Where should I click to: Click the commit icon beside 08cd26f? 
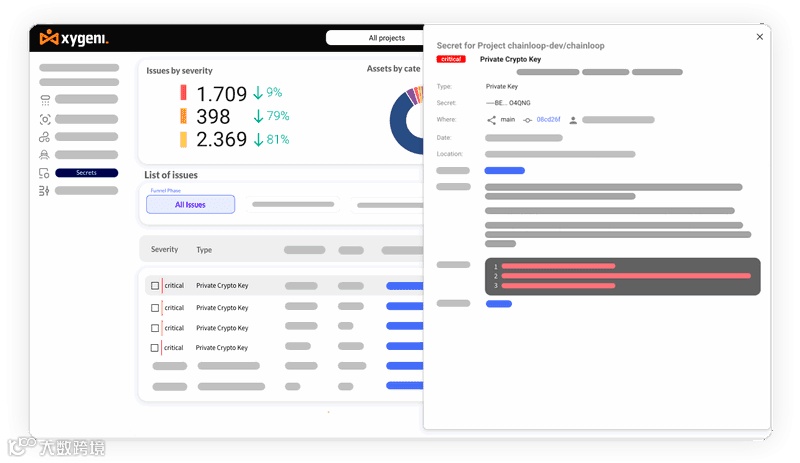pos(528,120)
